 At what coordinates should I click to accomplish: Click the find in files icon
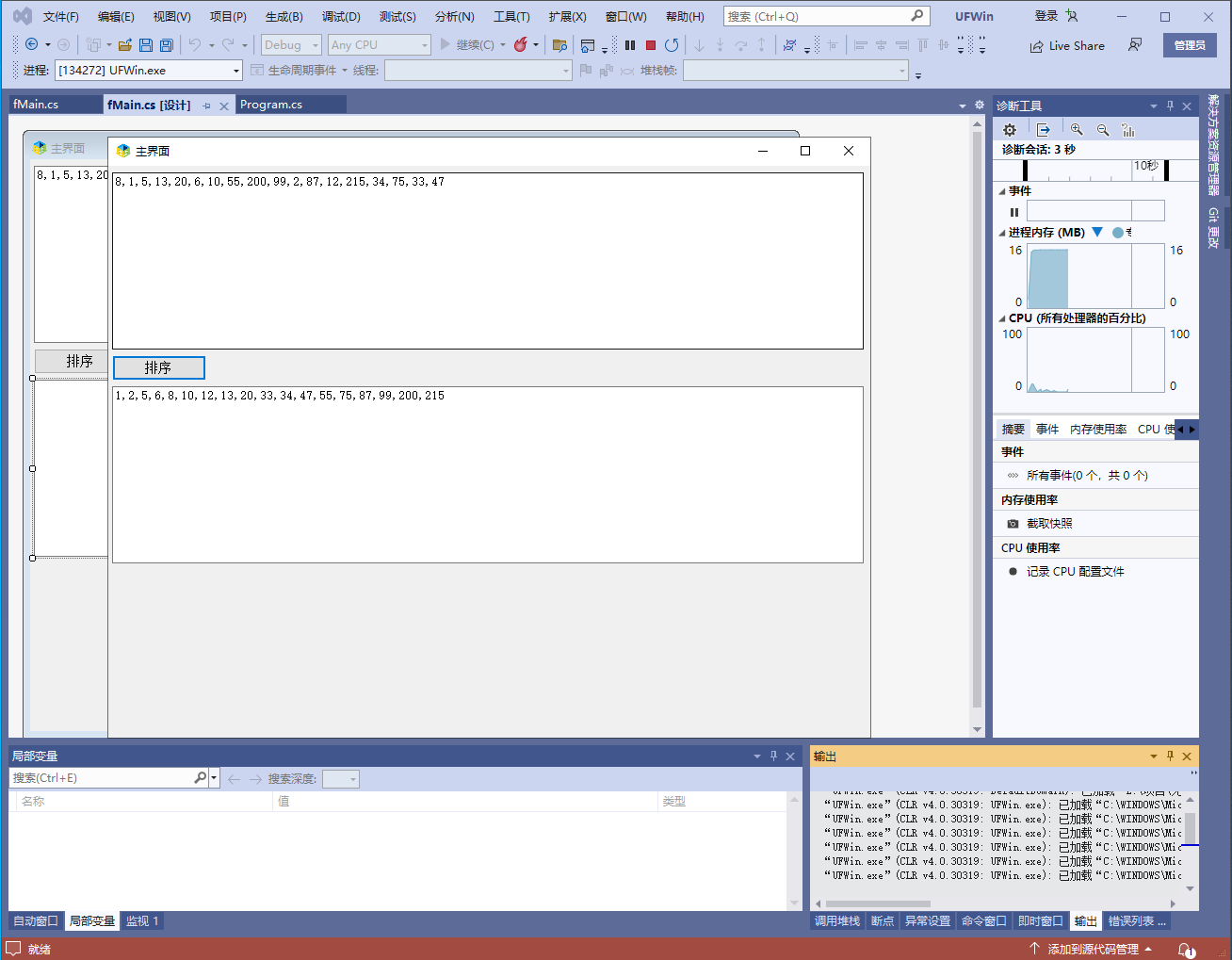[559, 45]
